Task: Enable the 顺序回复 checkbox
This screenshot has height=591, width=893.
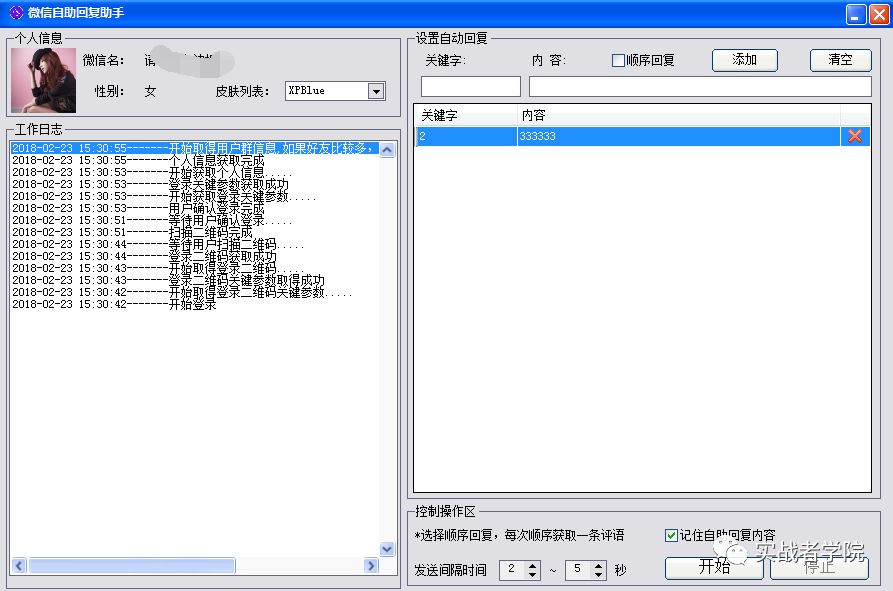Action: point(618,60)
